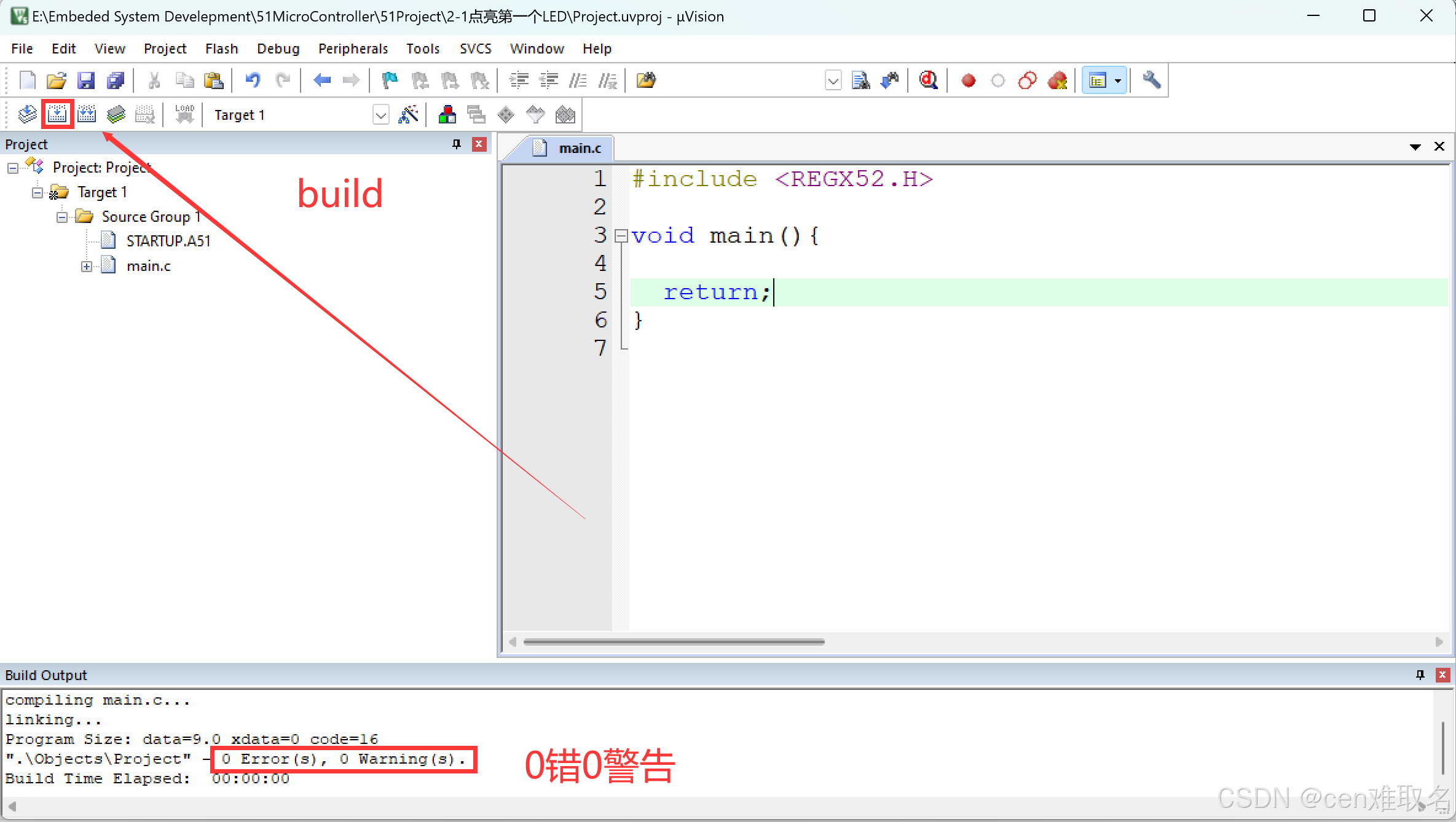Click the Build target icon

pyautogui.click(x=57, y=115)
